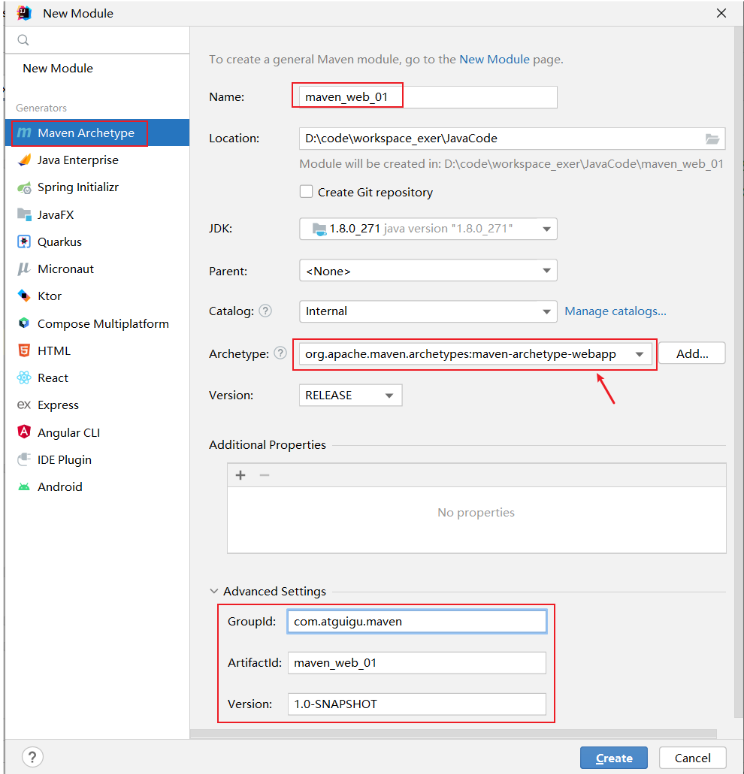Select New Module item in sidebar
The image size is (744, 774).
(x=58, y=68)
